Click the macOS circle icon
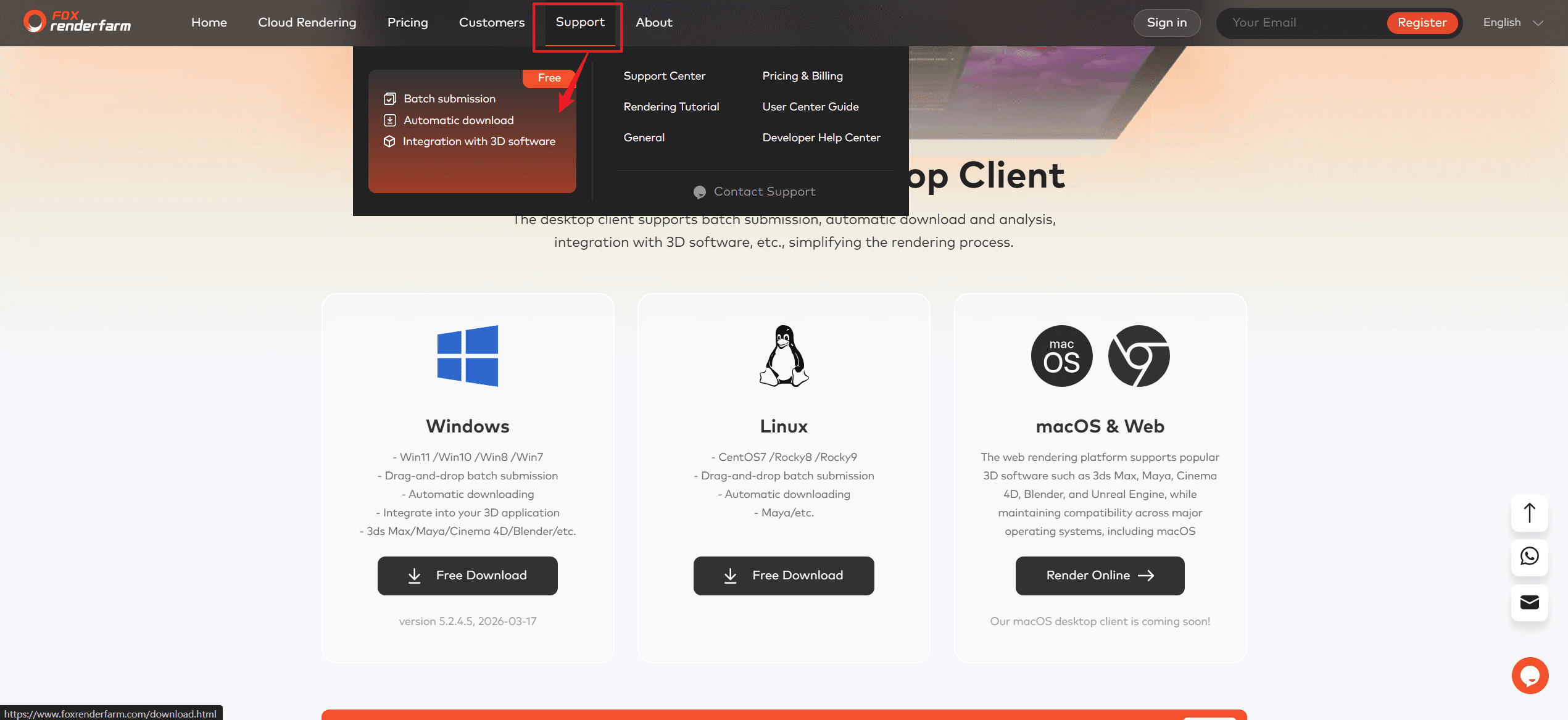Screen dimensions: 1568x720 tap(1061, 356)
